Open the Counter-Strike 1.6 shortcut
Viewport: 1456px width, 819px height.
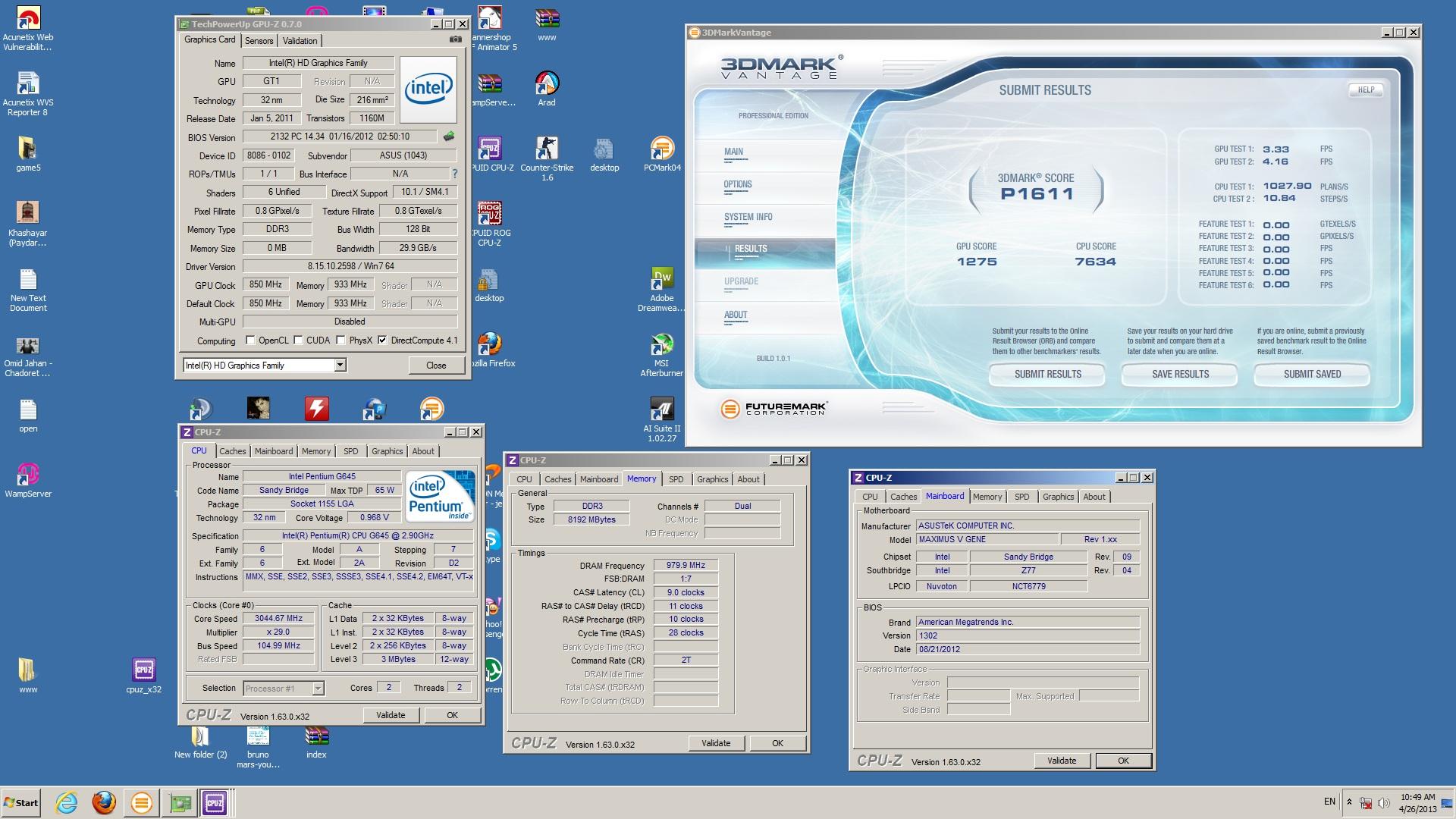[546, 158]
